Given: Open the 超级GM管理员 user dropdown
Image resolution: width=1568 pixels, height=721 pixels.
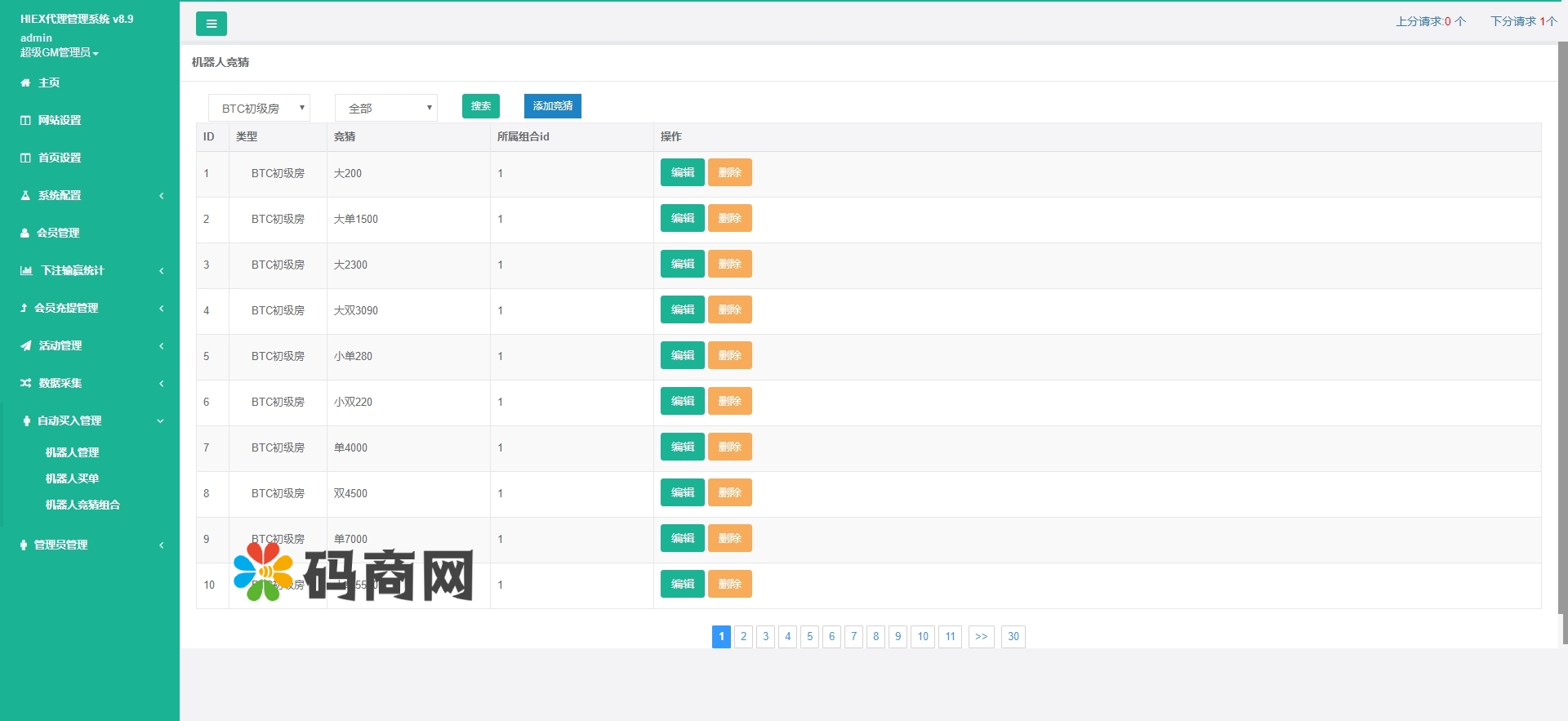Looking at the screenshot, I should tap(59, 52).
